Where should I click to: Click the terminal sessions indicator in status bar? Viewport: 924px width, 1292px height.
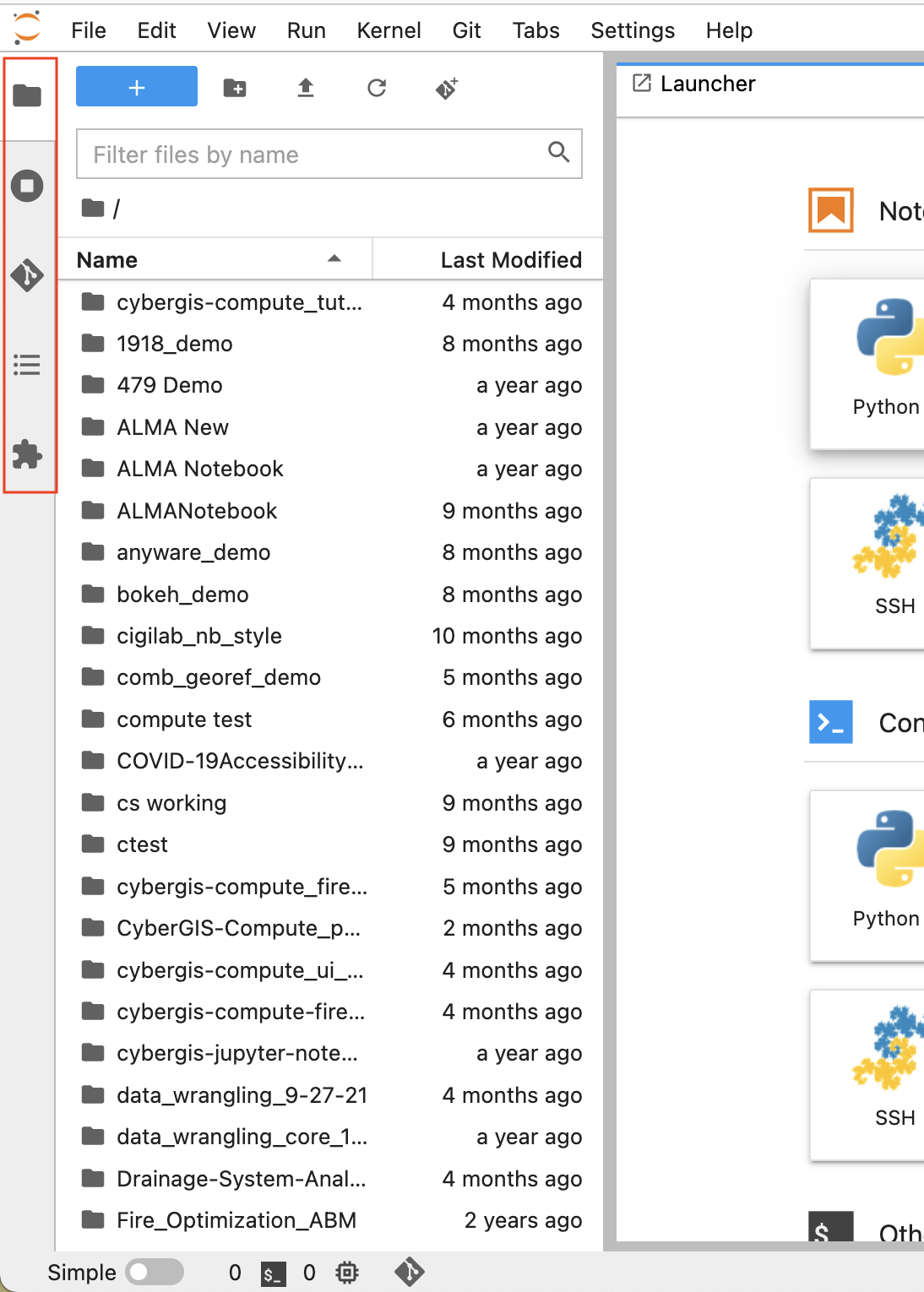[x=272, y=1273]
